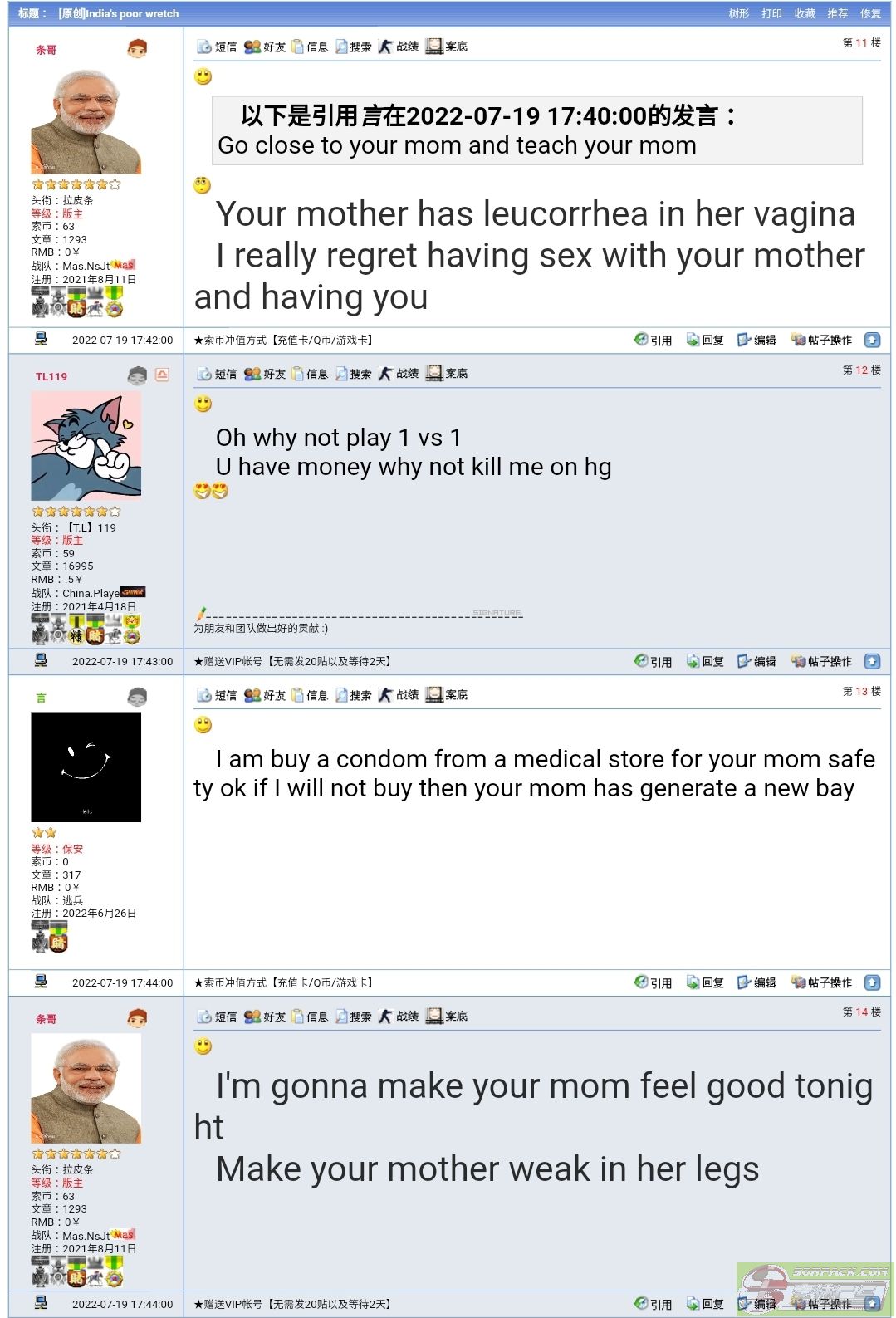This screenshot has height=1318, width=896.
Task: Switch to 树形 tree view
Action: pyautogui.click(x=739, y=13)
